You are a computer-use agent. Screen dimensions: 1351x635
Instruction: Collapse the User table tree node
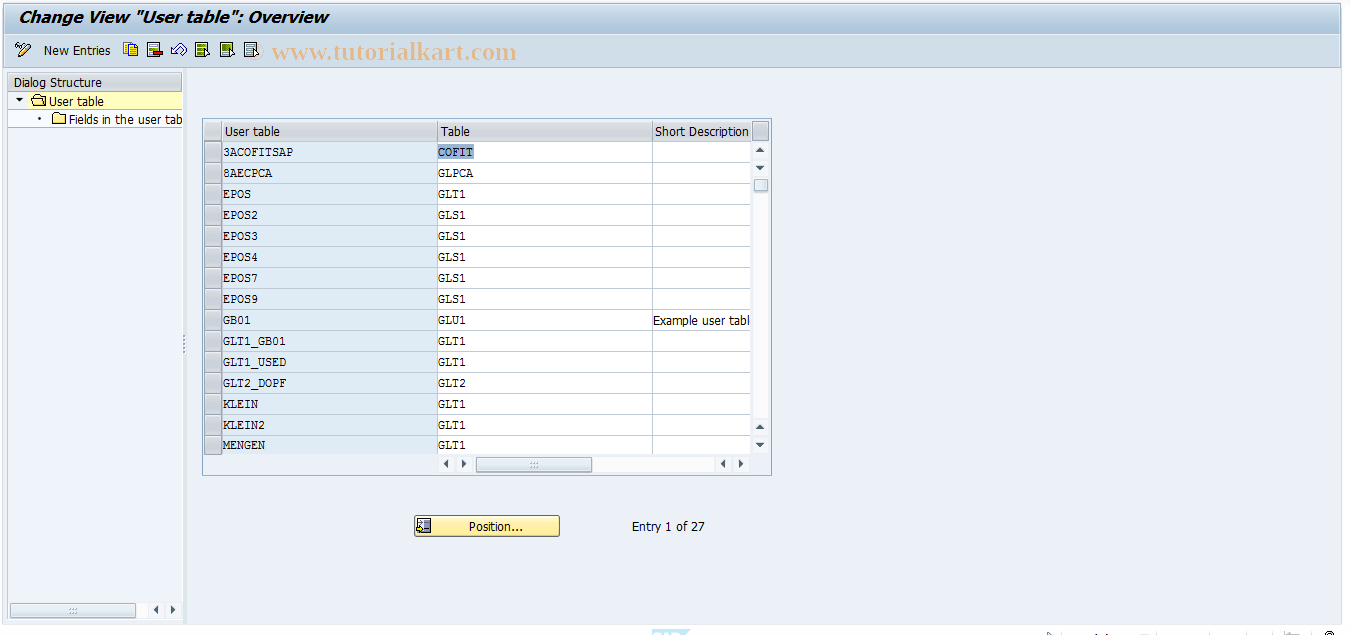[17, 100]
